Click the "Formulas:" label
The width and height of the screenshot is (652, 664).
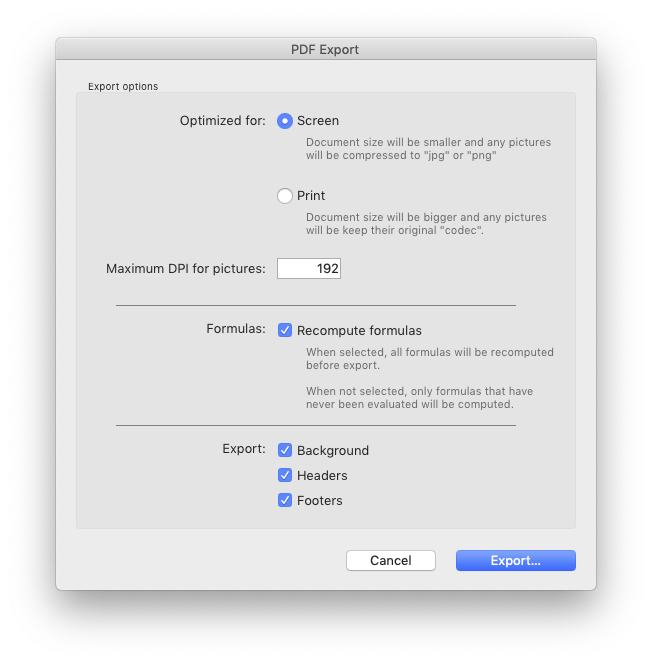click(x=236, y=329)
